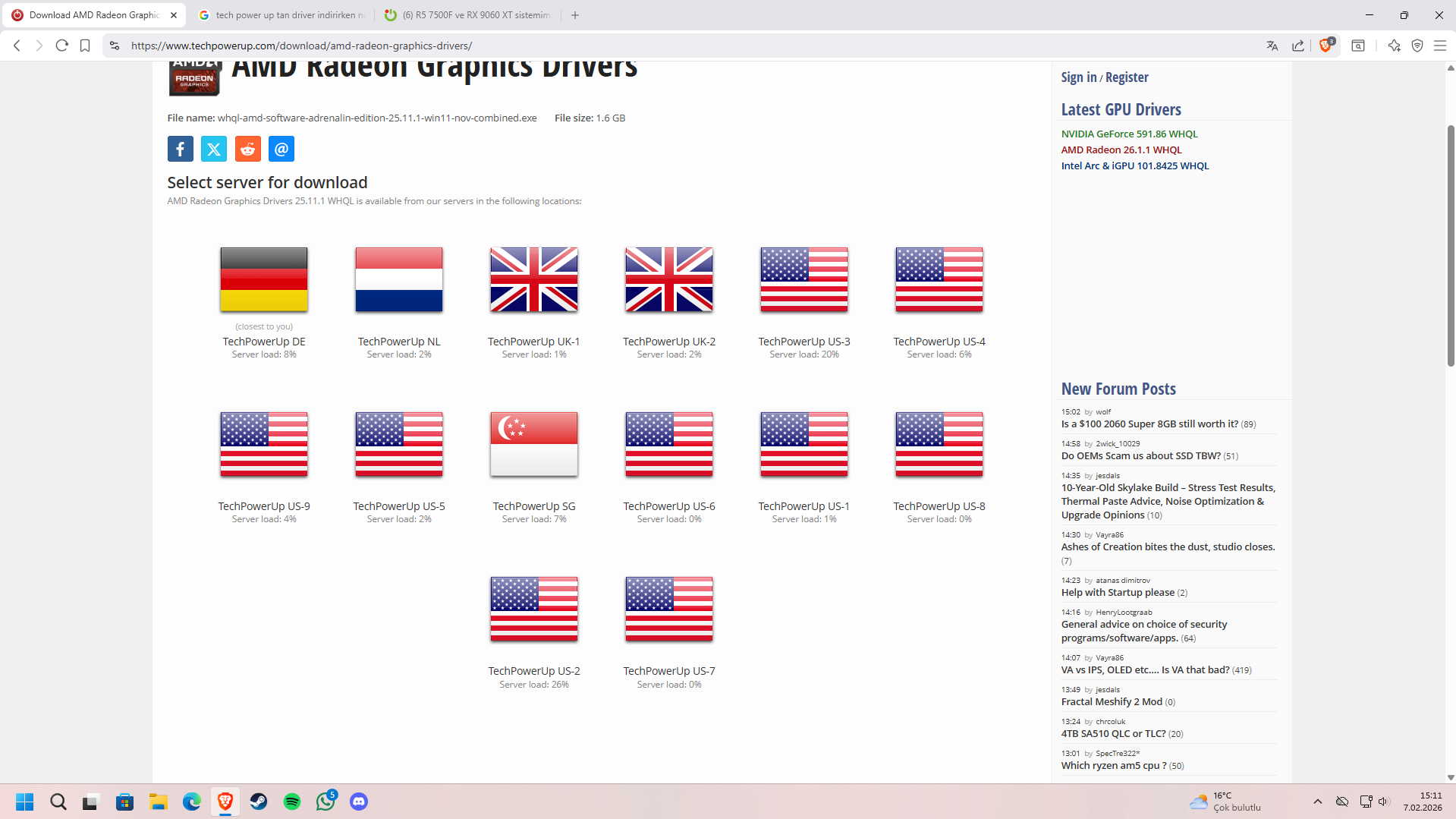
Task: Open '4TB SA510 QLC or TLC?' post
Action: (1113, 734)
